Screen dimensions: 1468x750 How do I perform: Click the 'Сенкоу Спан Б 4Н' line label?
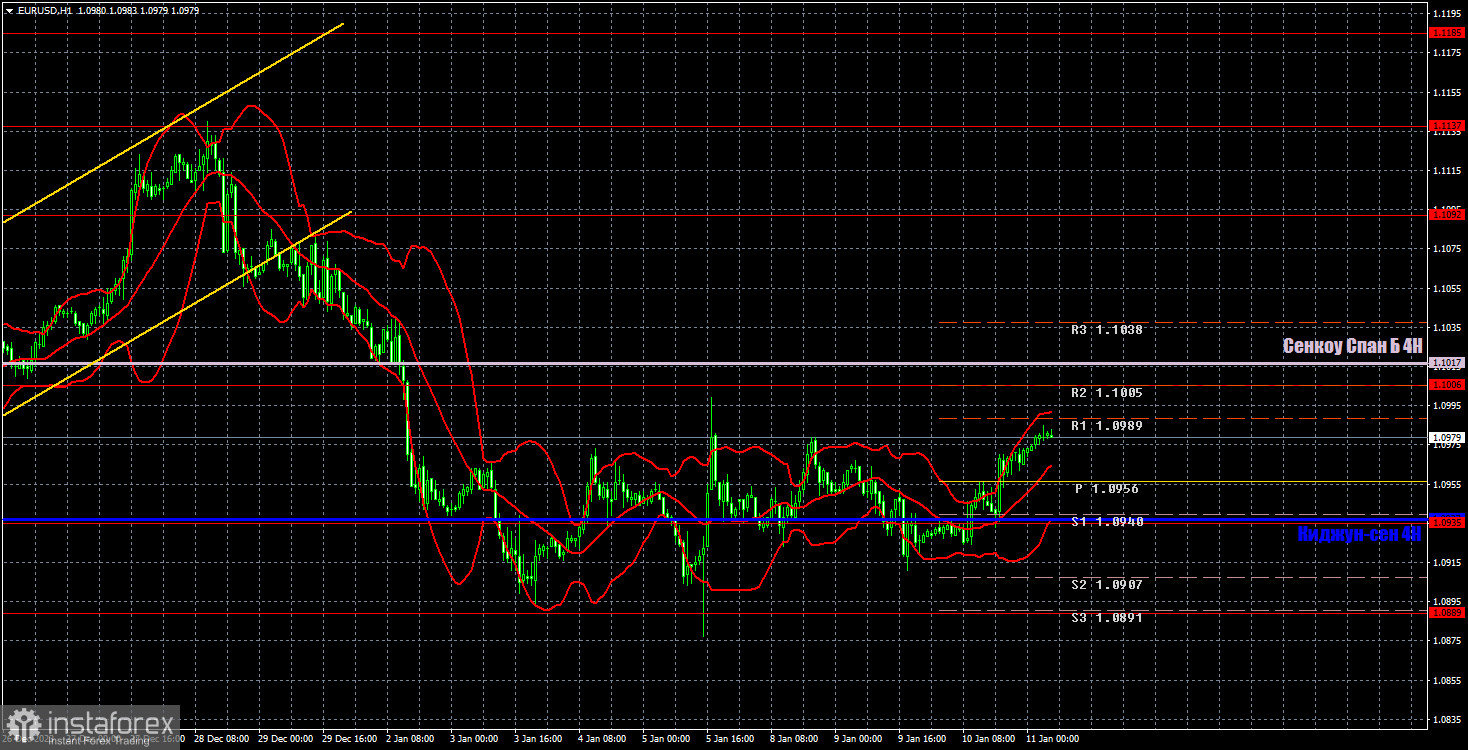click(1352, 346)
